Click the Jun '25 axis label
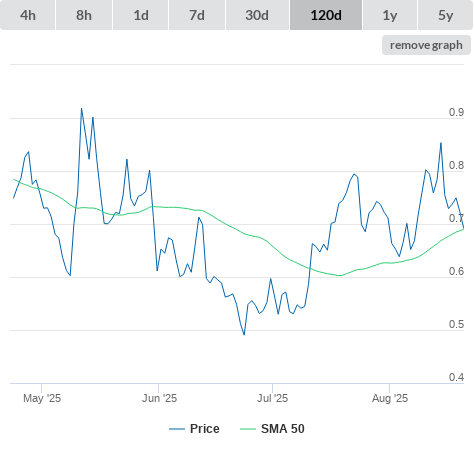 pos(159,398)
